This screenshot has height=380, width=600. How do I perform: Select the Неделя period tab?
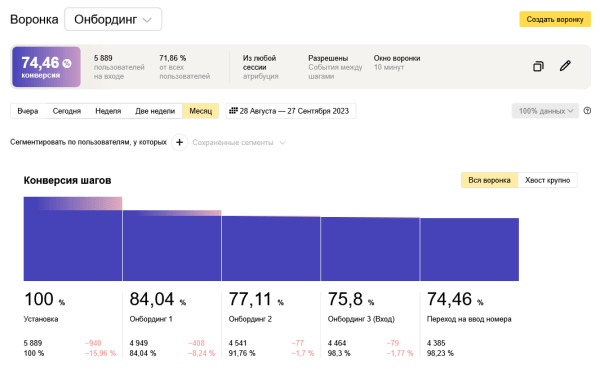pos(108,111)
